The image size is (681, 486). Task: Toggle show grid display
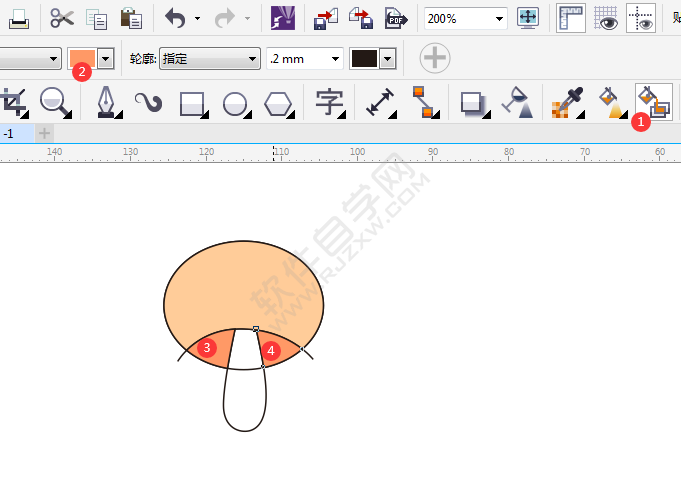click(606, 18)
